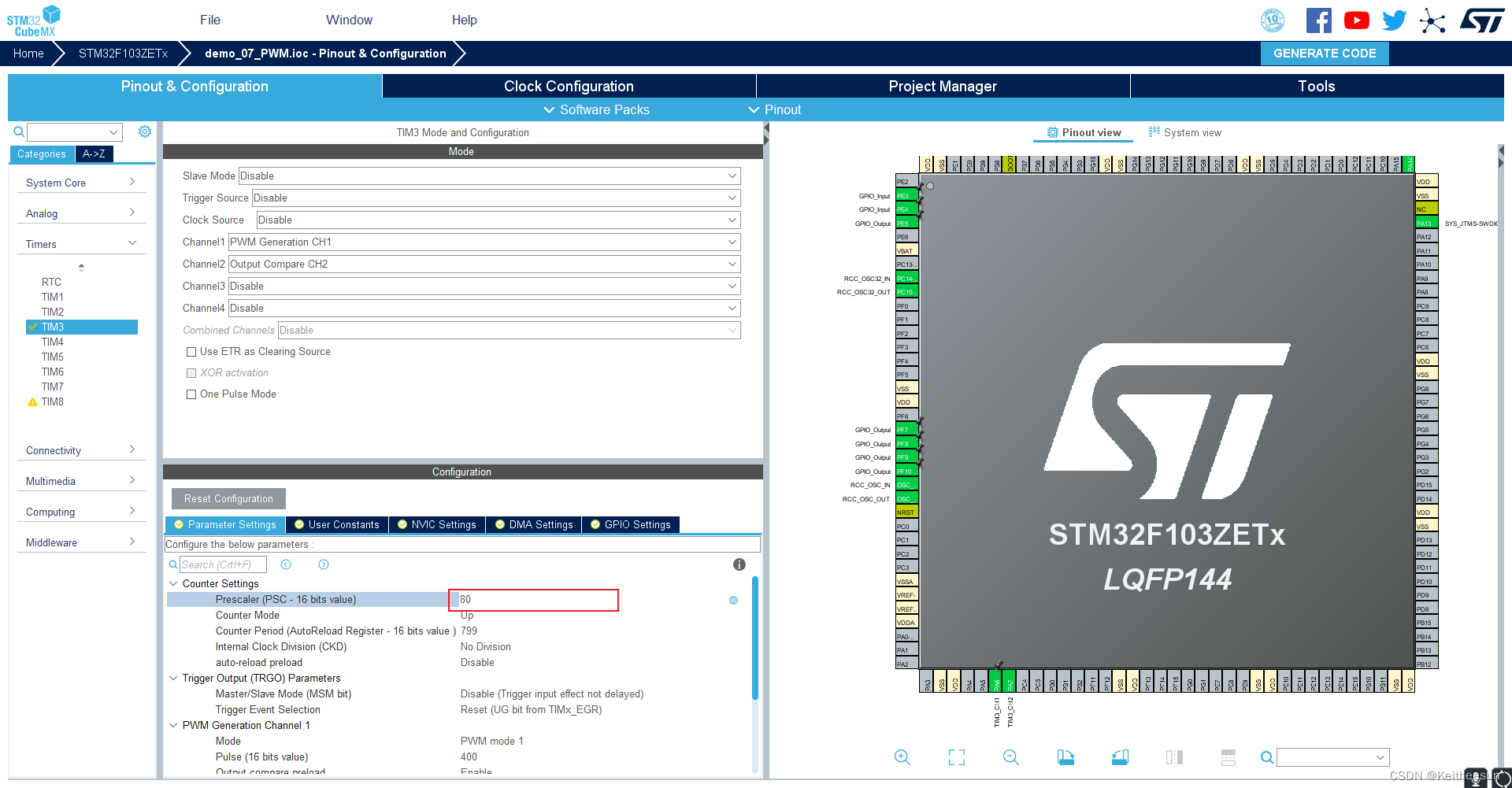Click STM32F103ZETx breadcrumb
1512x788 pixels.
123,54
